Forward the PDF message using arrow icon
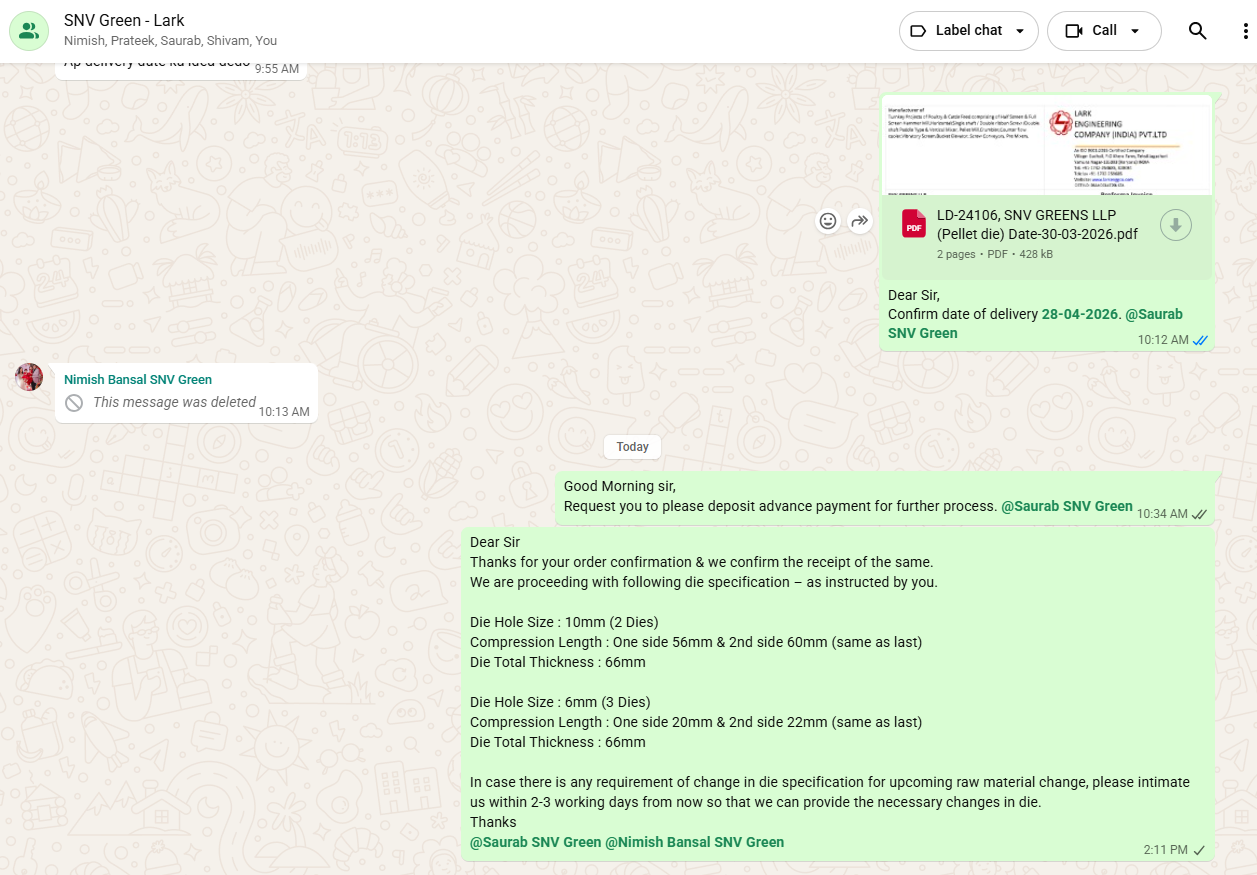 (859, 221)
